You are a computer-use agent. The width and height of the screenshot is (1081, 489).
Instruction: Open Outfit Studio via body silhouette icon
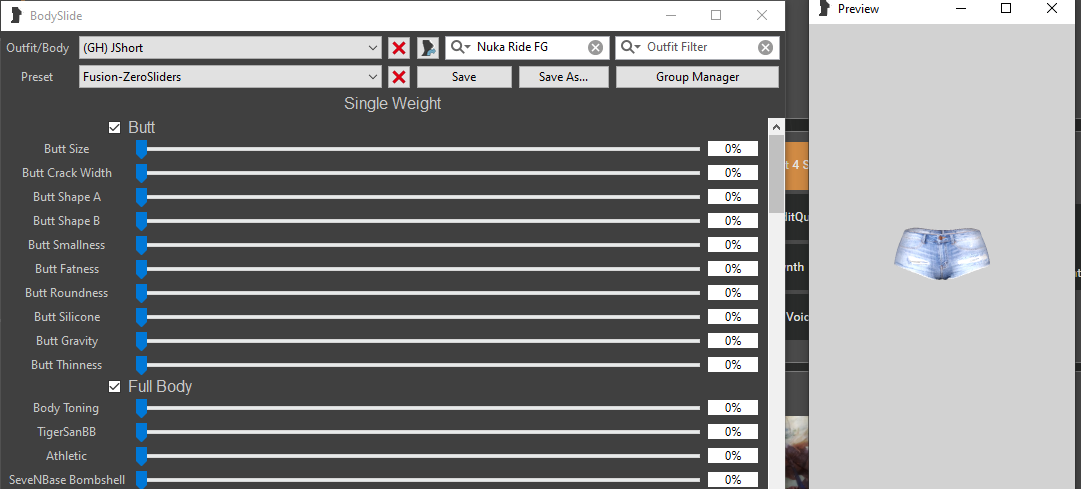click(x=428, y=48)
